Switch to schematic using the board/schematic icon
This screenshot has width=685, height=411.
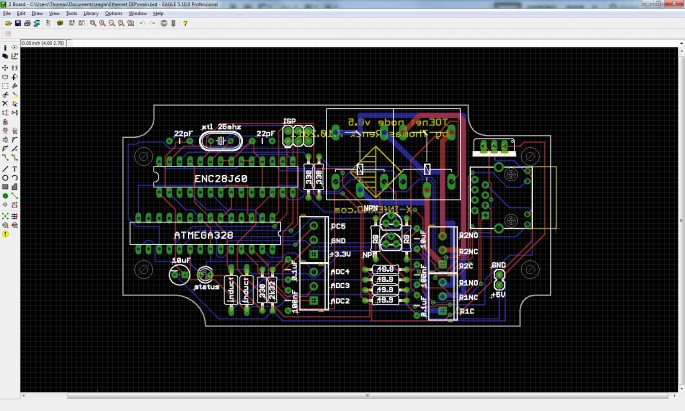coord(48,23)
